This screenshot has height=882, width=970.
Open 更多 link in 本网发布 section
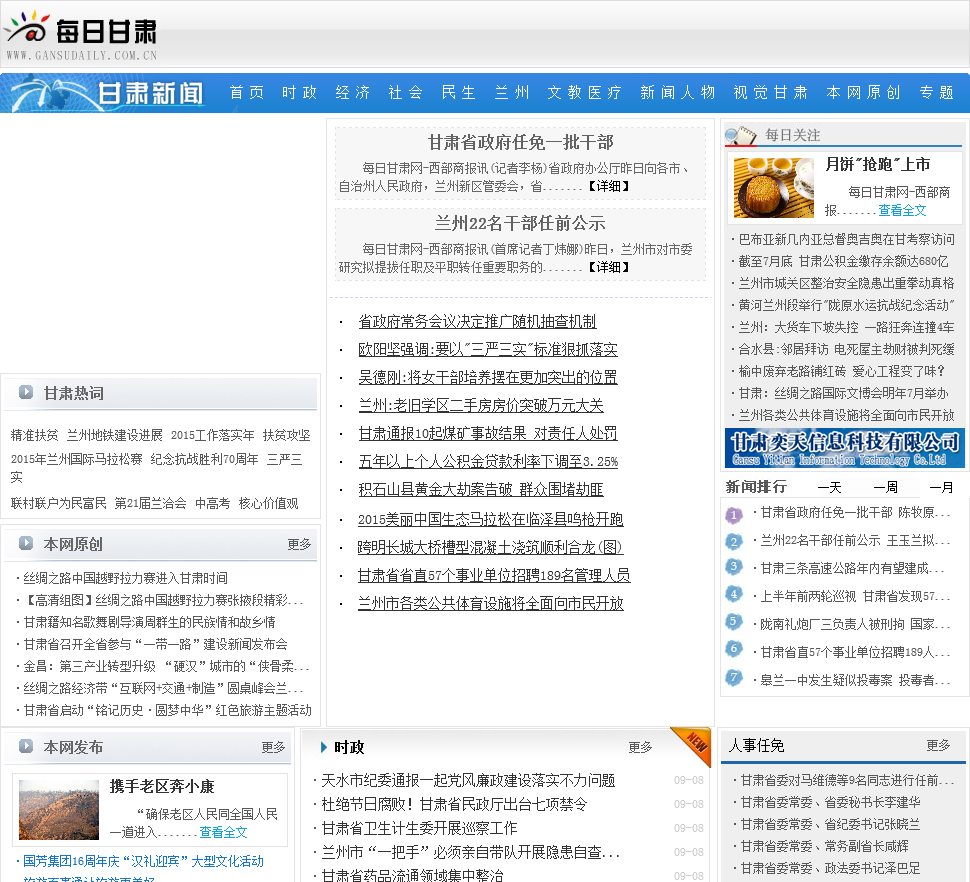(273, 747)
